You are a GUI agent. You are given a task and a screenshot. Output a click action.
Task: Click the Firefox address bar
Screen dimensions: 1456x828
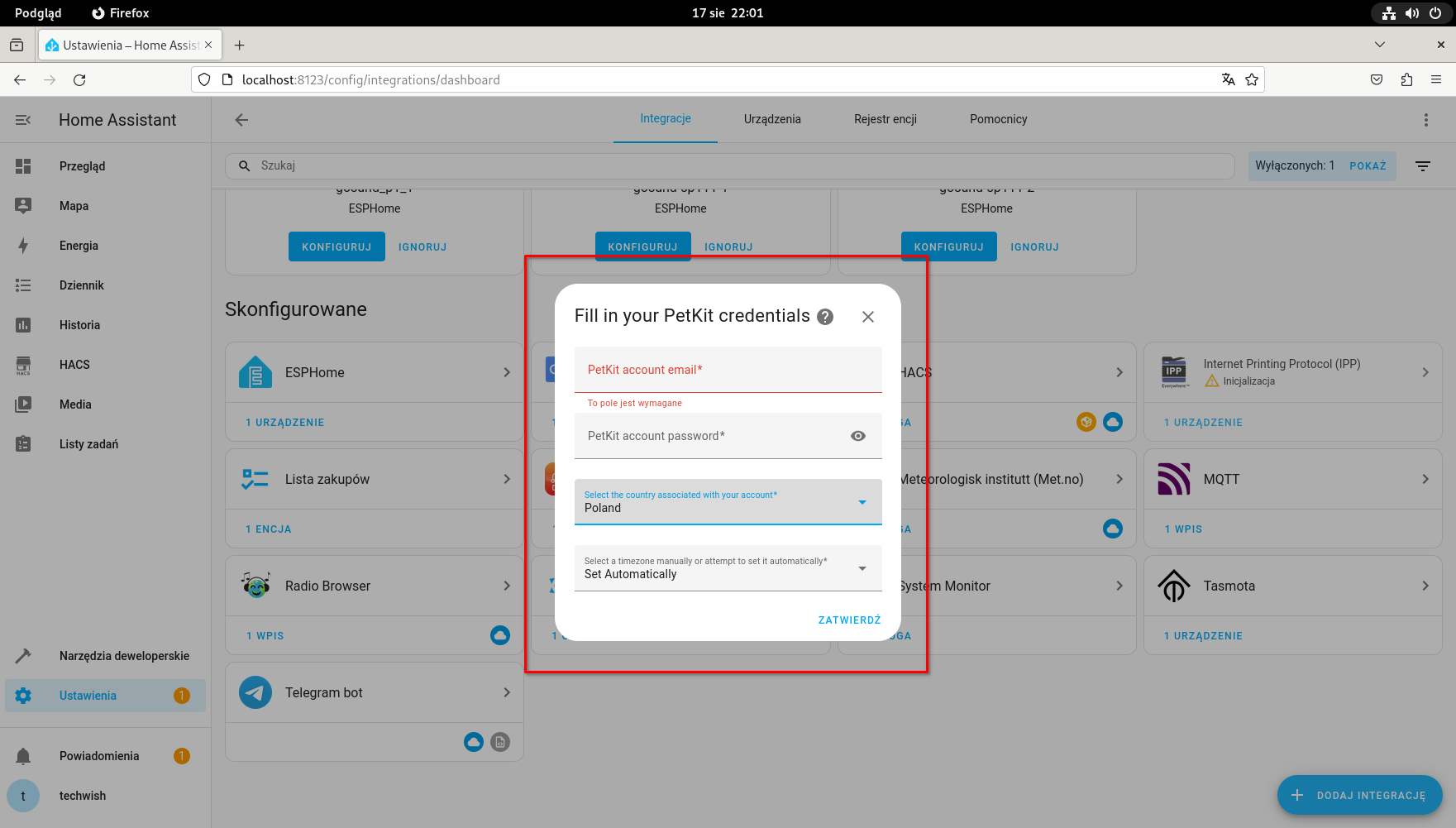(x=728, y=80)
